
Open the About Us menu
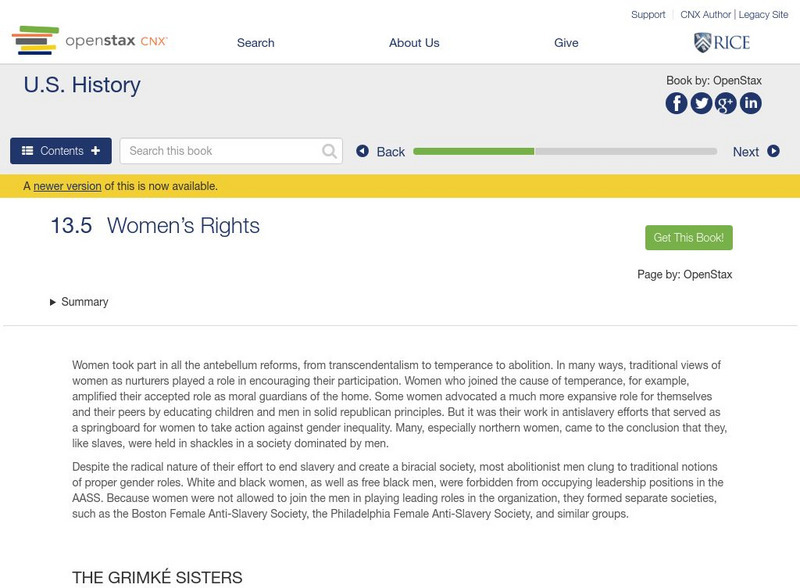tap(414, 43)
